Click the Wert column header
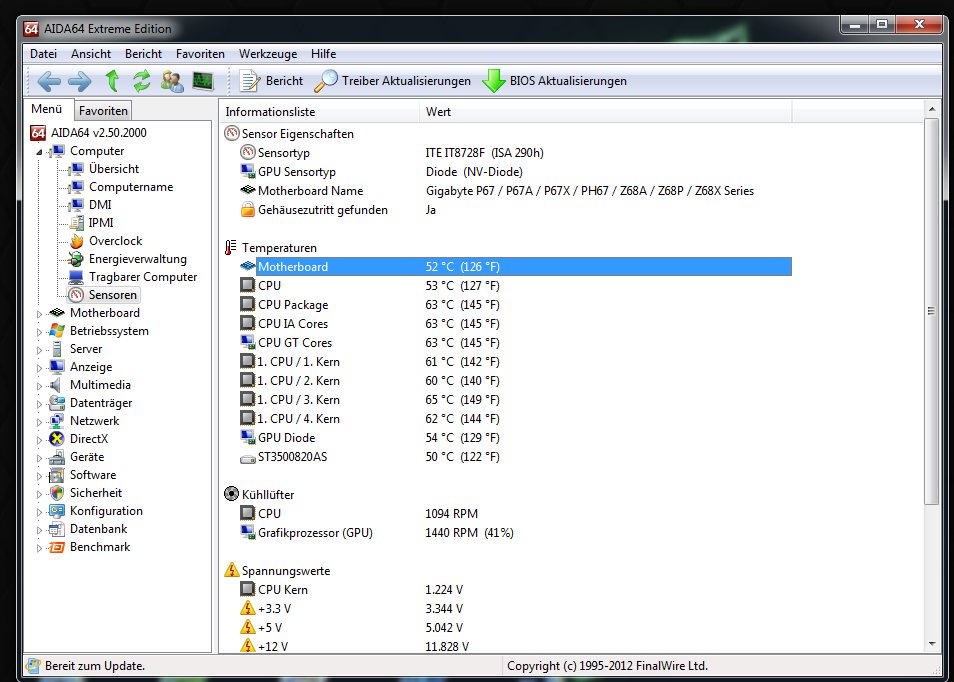 point(605,111)
